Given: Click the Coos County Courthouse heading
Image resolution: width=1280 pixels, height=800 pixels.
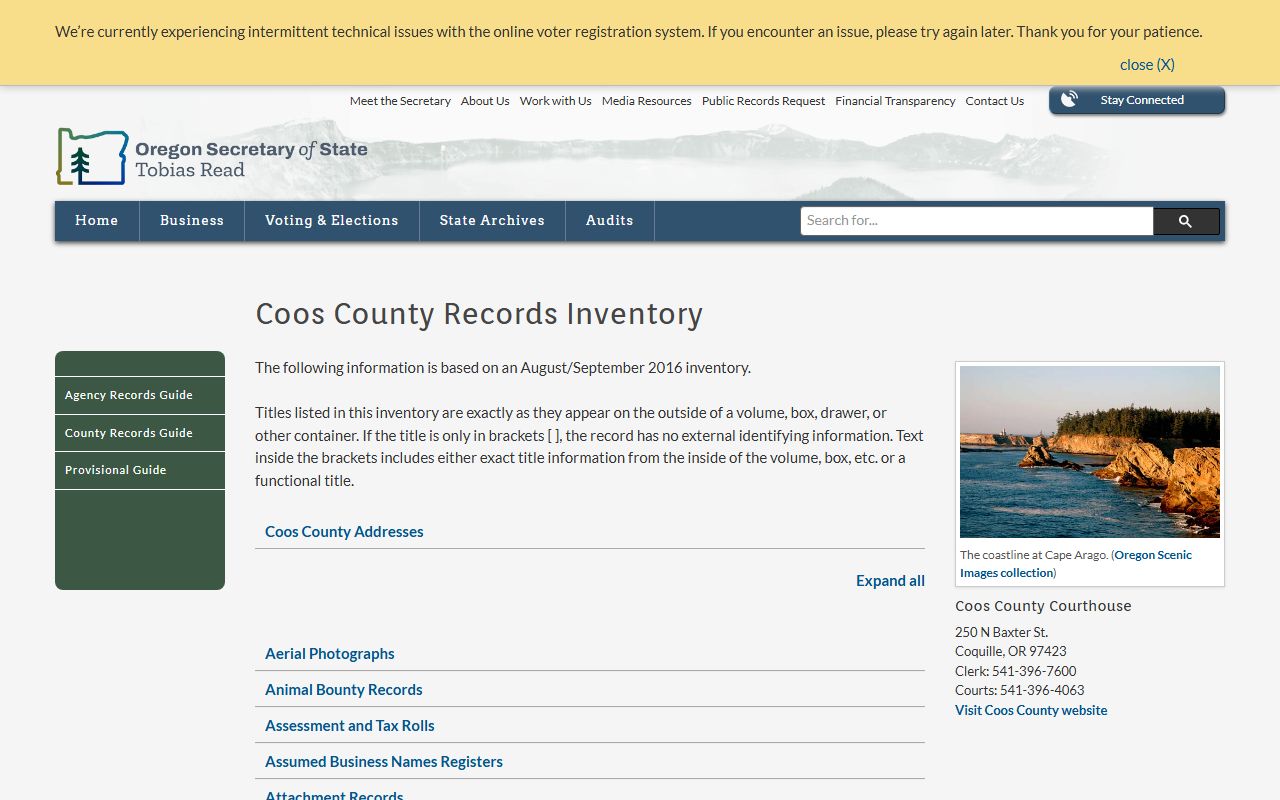Looking at the screenshot, I should [x=1043, y=606].
